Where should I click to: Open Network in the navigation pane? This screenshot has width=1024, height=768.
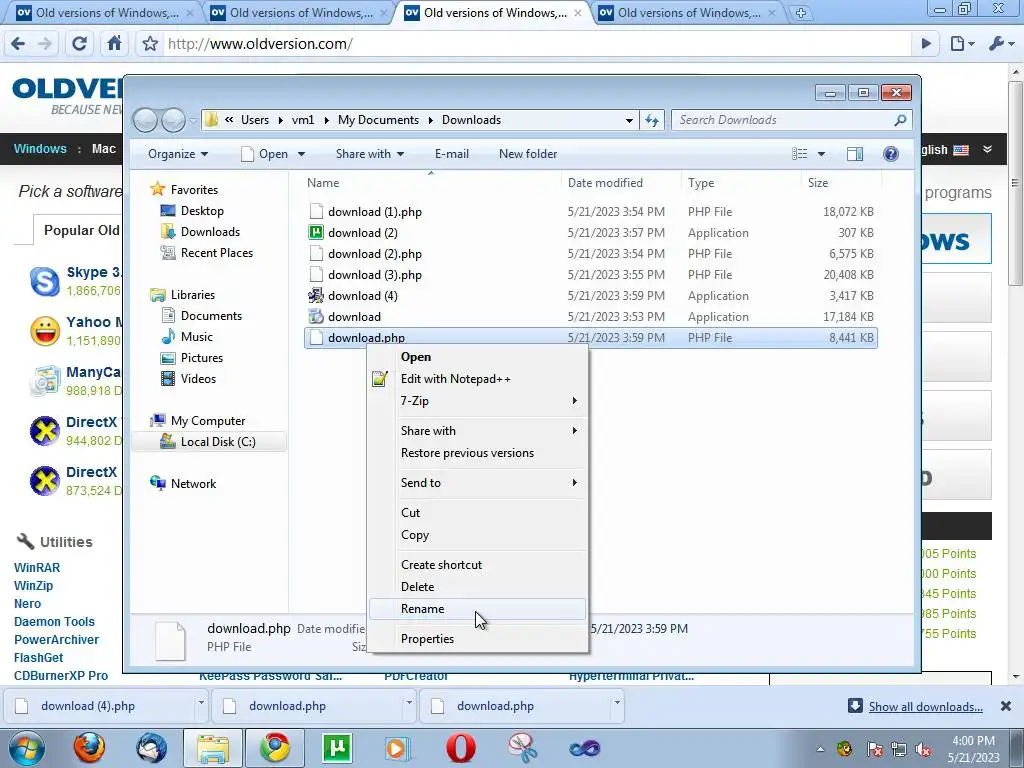193,484
